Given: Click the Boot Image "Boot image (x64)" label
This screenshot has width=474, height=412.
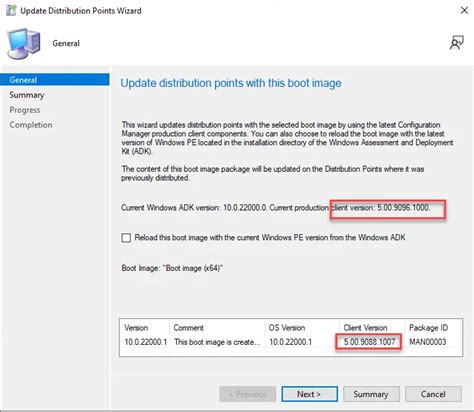Looking at the screenshot, I should pyautogui.click(x=172, y=268).
